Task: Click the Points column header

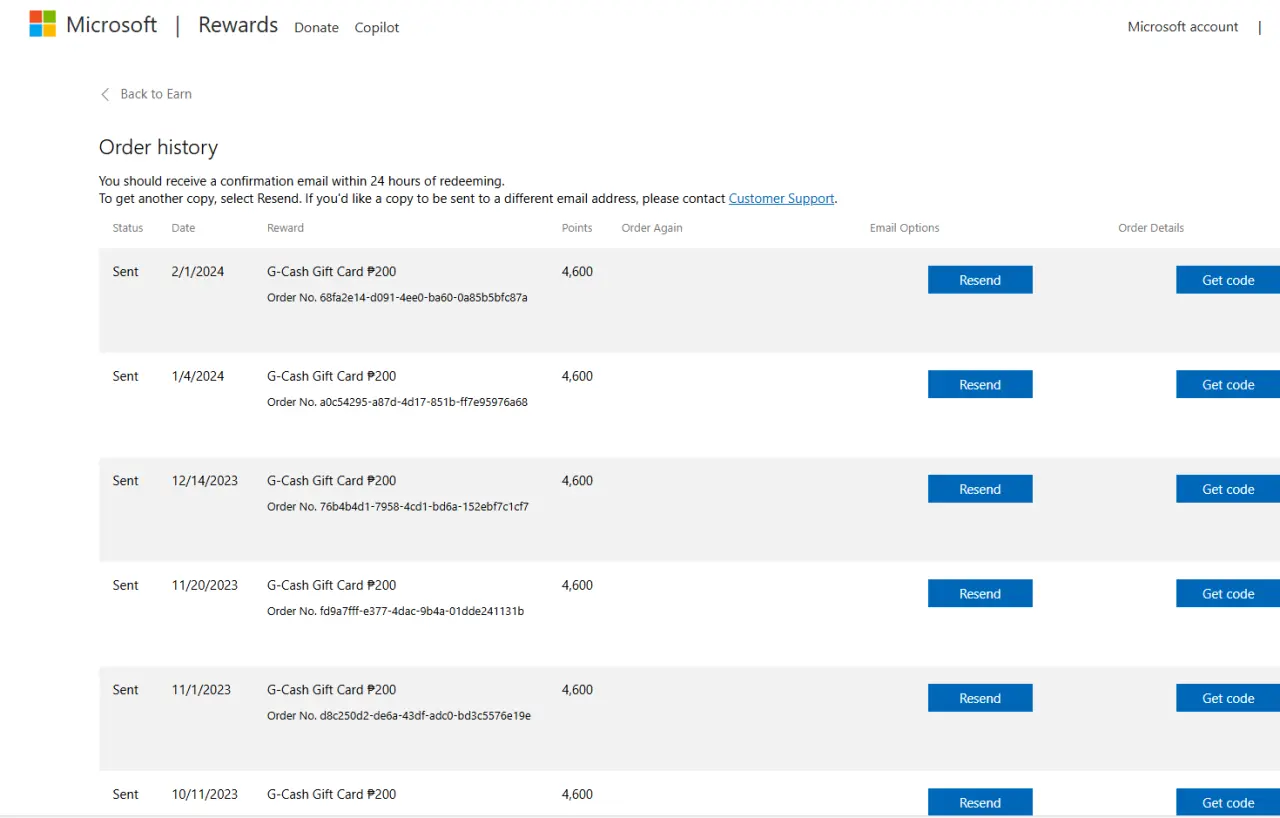Action: click(577, 228)
